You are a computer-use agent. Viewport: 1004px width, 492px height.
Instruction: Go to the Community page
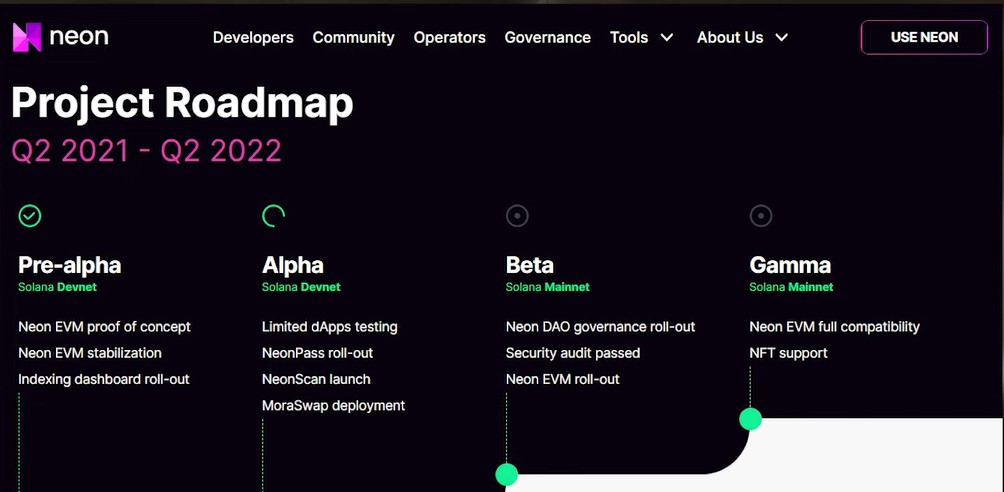click(353, 38)
